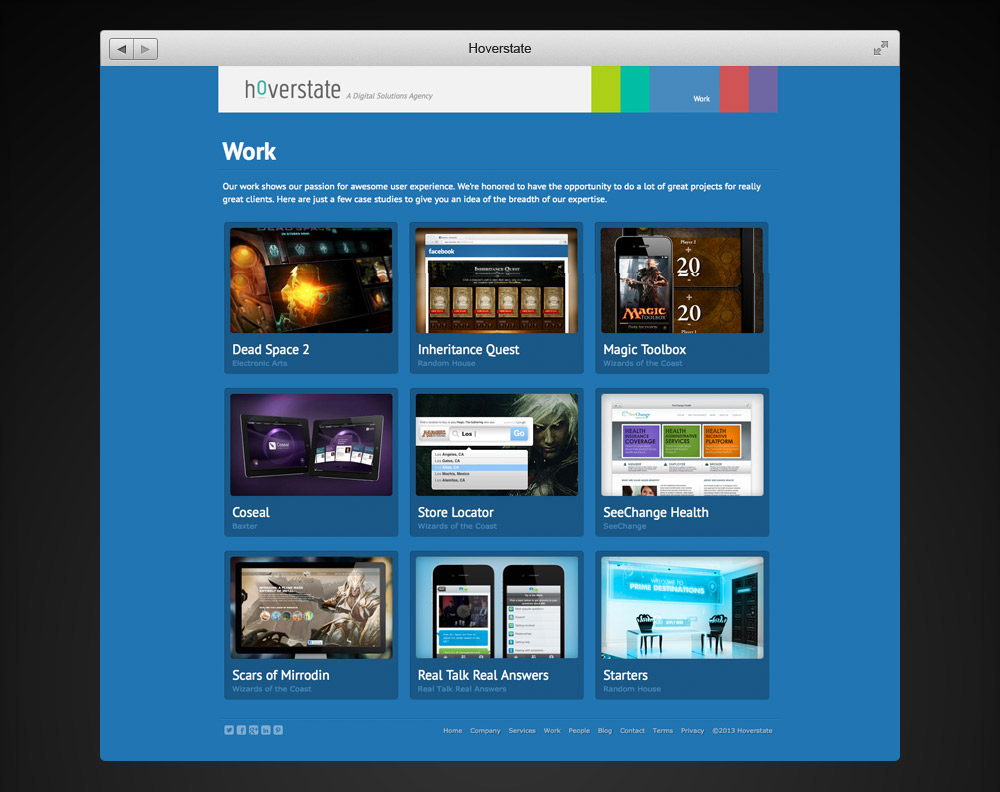Click the Hoverstate window title text
The image size is (1000, 792).
point(499,48)
